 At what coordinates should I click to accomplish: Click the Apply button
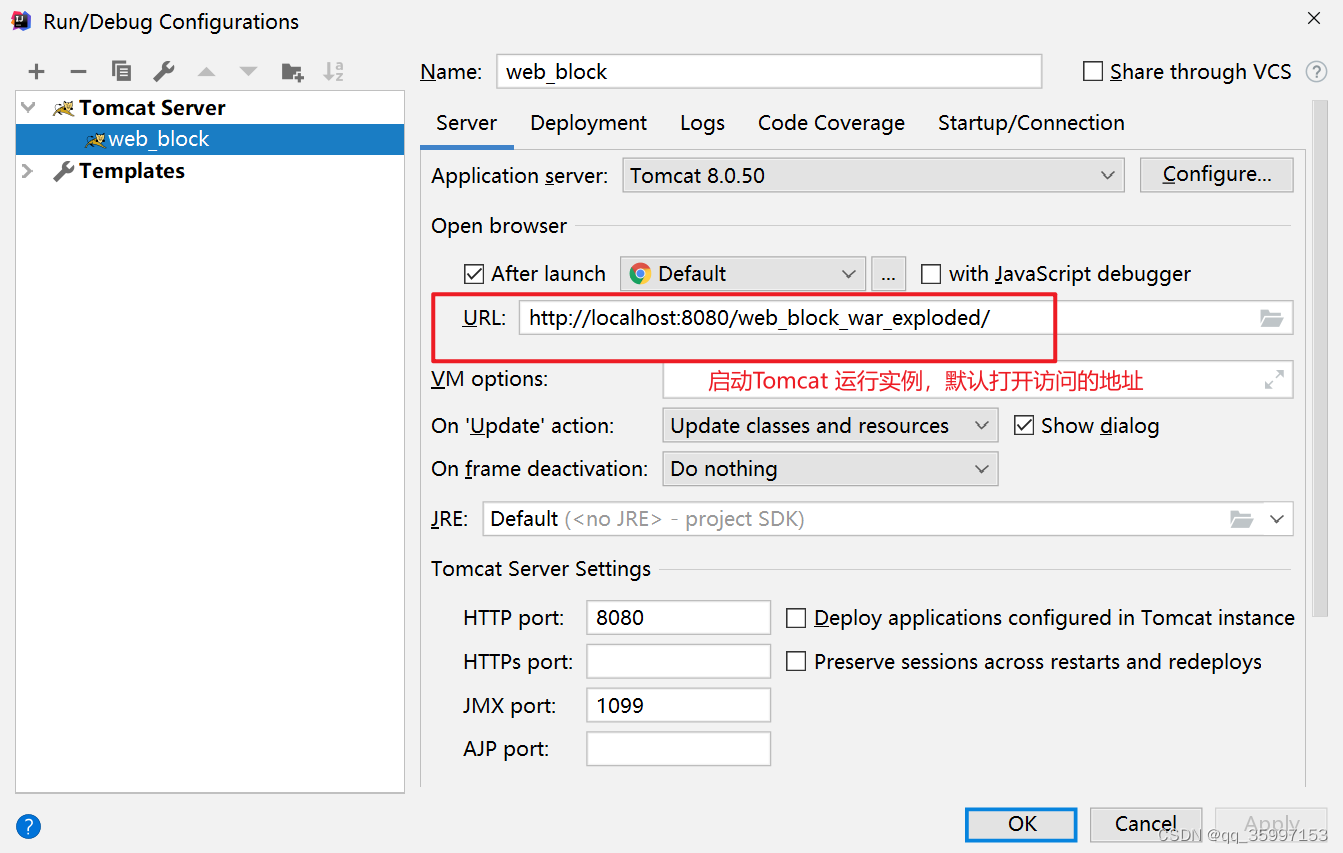click(x=1271, y=825)
